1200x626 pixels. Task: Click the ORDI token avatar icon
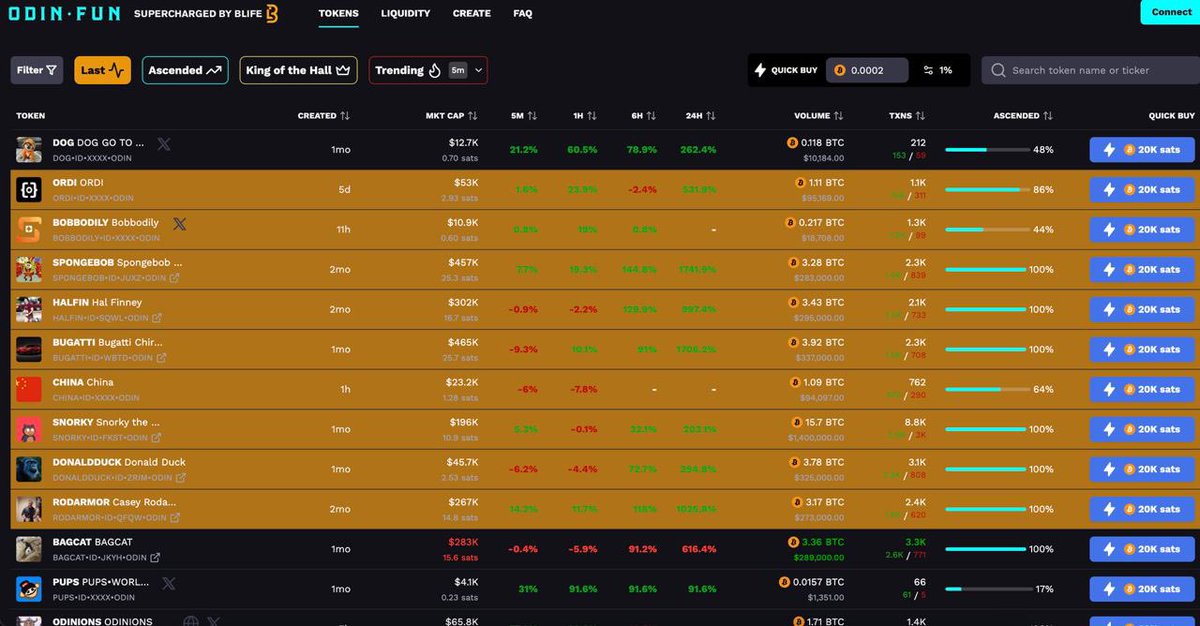[28, 190]
